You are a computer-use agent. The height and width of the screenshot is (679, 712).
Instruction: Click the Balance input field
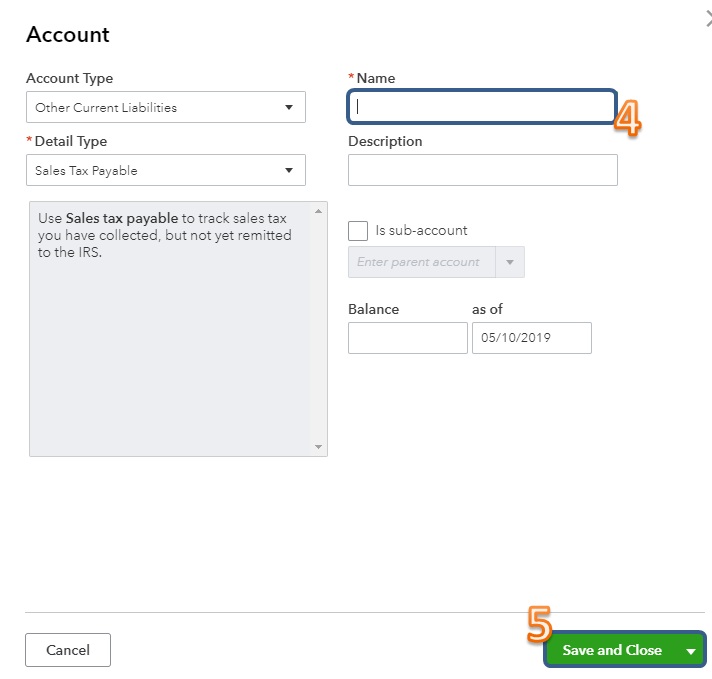[407, 338]
